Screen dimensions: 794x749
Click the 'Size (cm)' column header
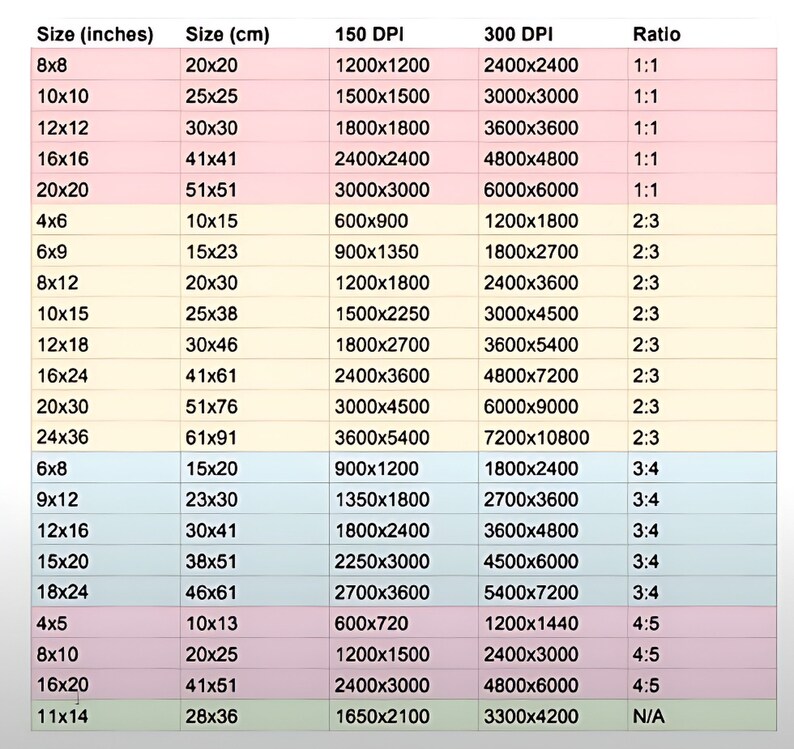click(x=227, y=34)
